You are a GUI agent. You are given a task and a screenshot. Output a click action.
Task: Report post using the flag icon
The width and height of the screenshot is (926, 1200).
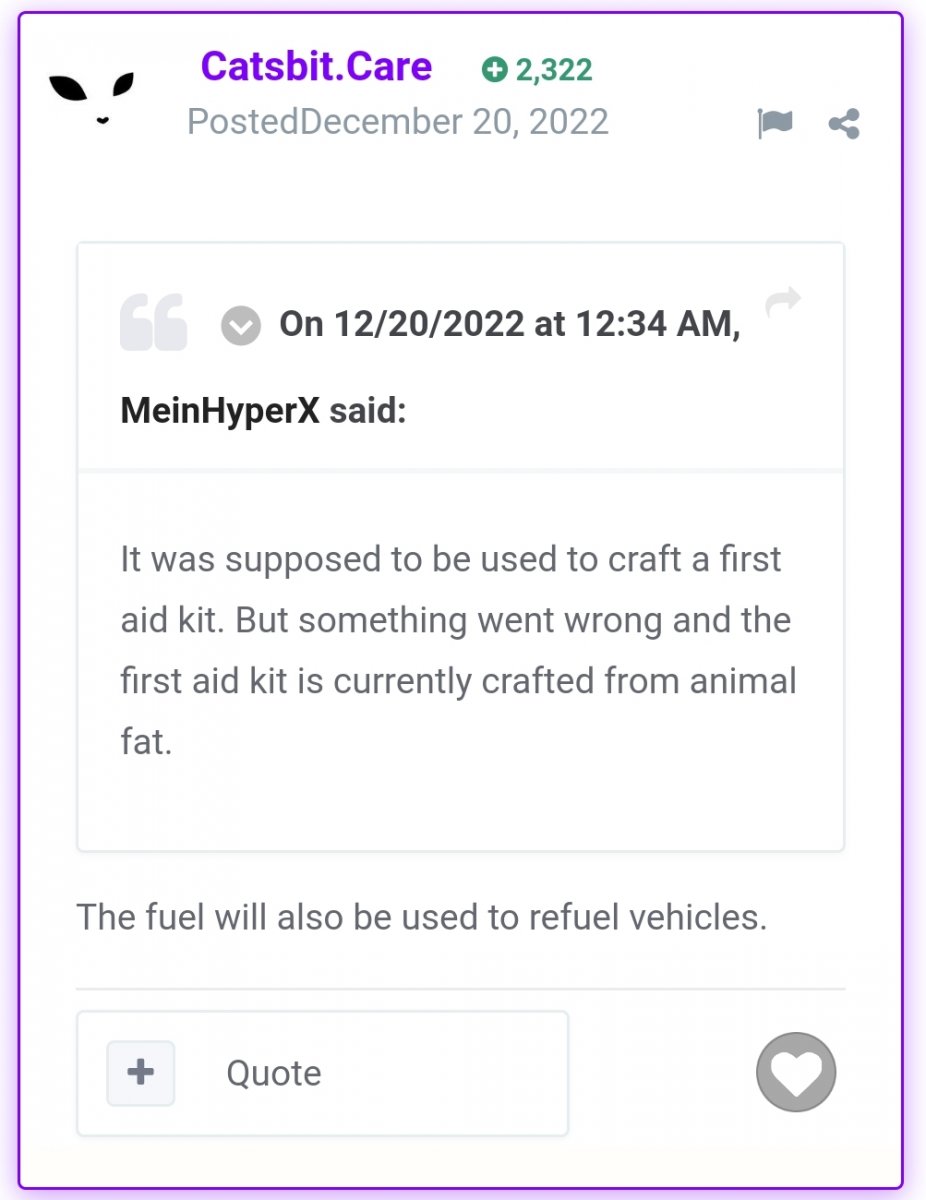click(x=775, y=124)
